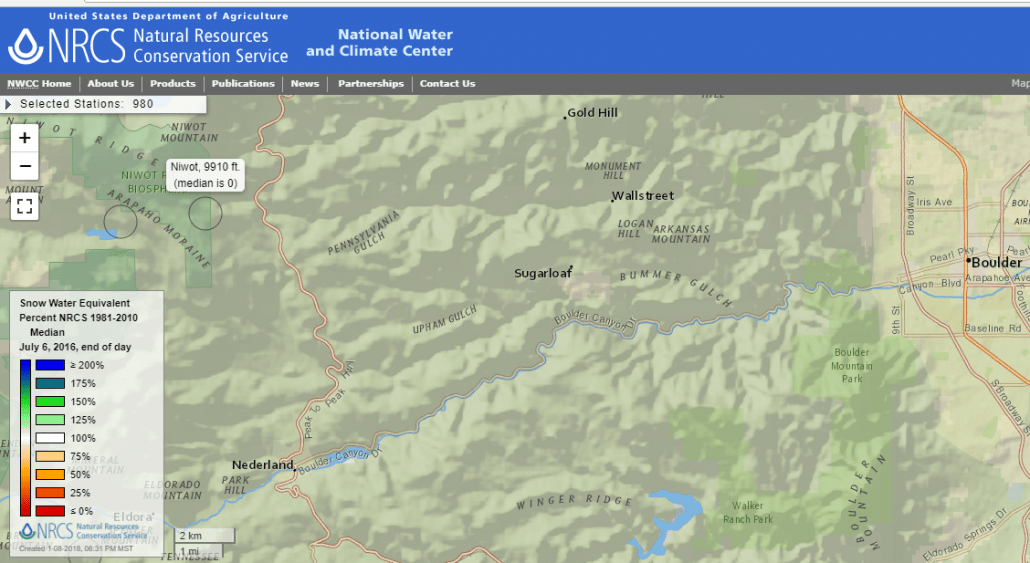This screenshot has width=1030, height=563.
Task: Go to Contact Us page
Action: click(447, 83)
